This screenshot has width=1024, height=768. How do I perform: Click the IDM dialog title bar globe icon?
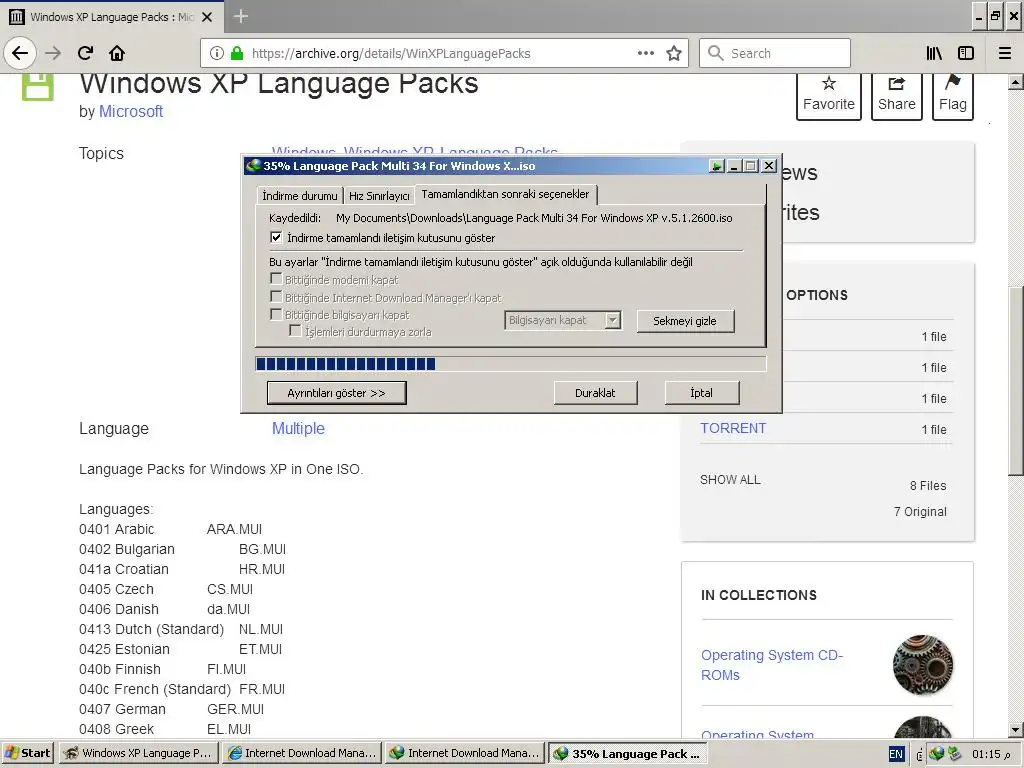point(253,165)
